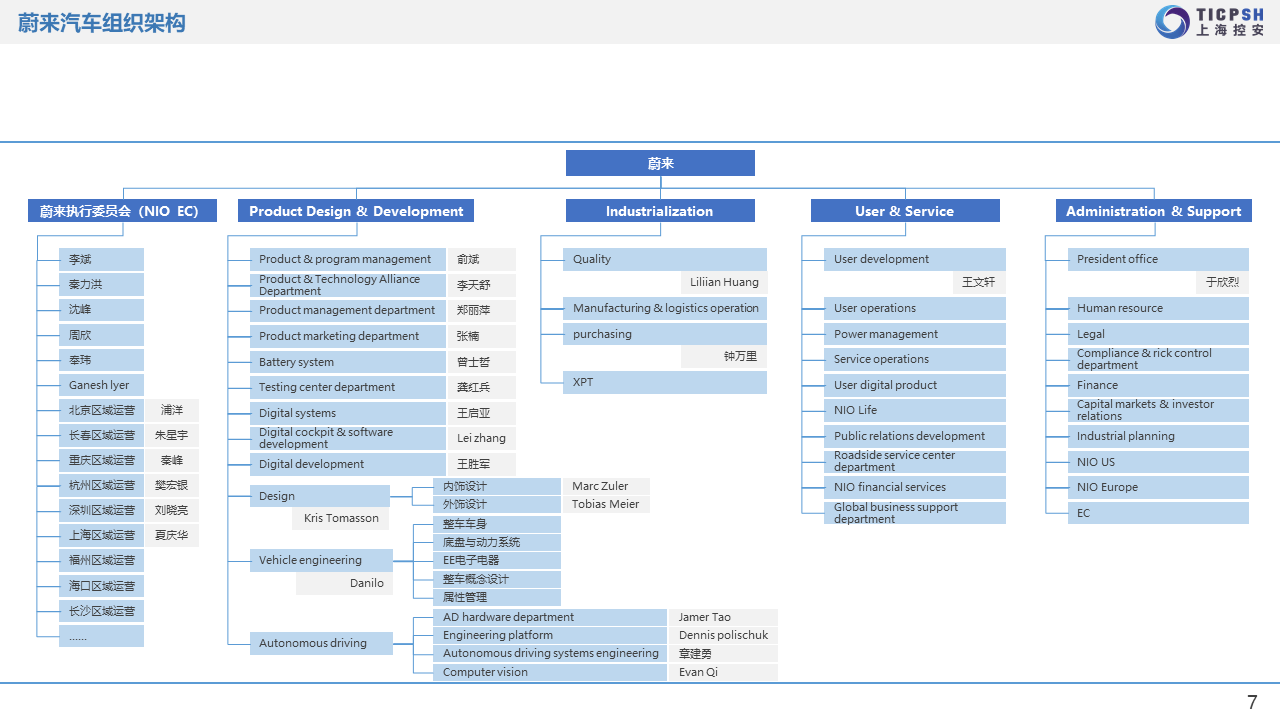Click the slide page number 7

pyautogui.click(x=1252, y=702)
